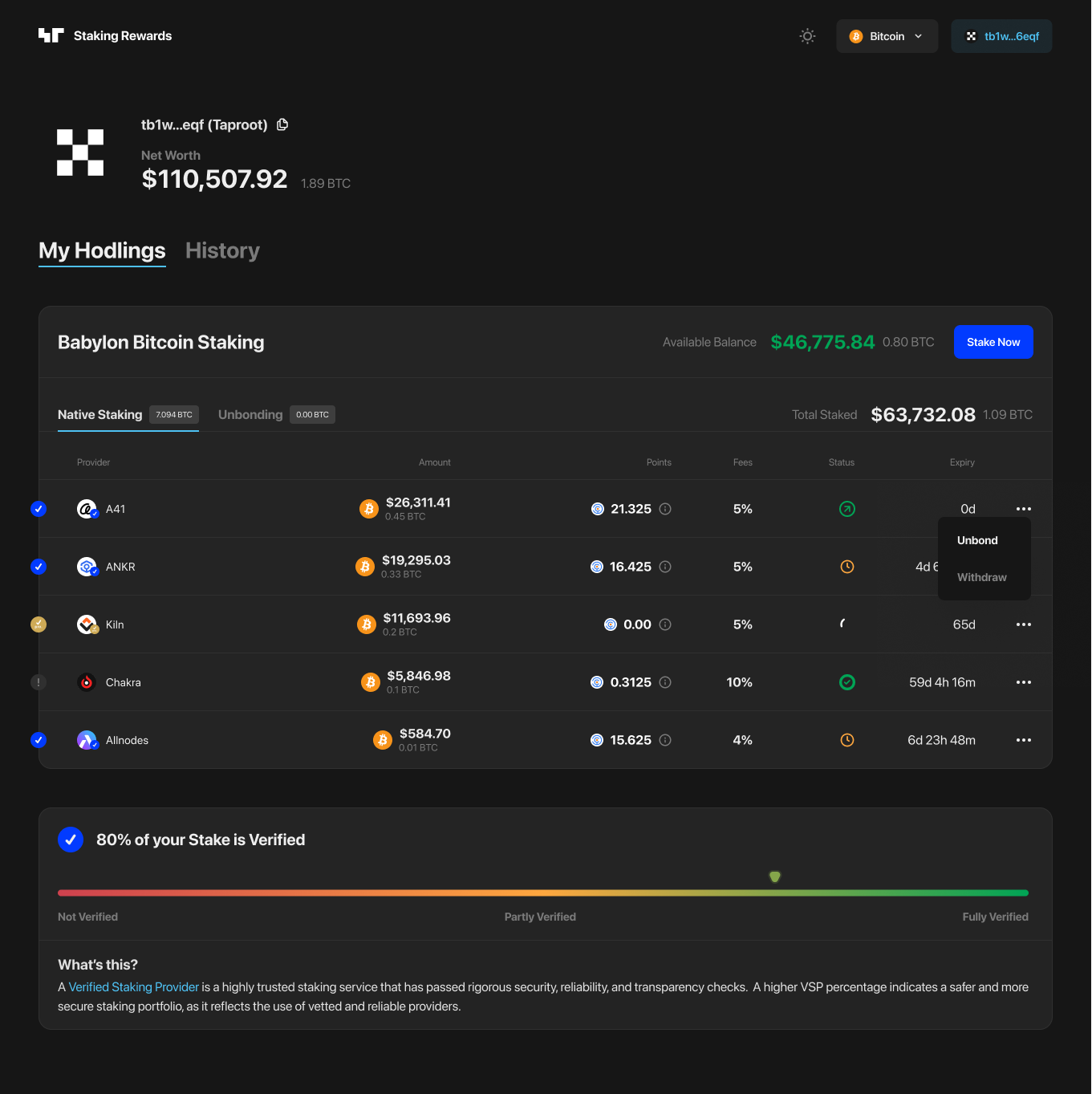The height and width of the screenshot is (1094, 1092).
Task: Click the Allnodes verified check badge
Action: [39, 740]
